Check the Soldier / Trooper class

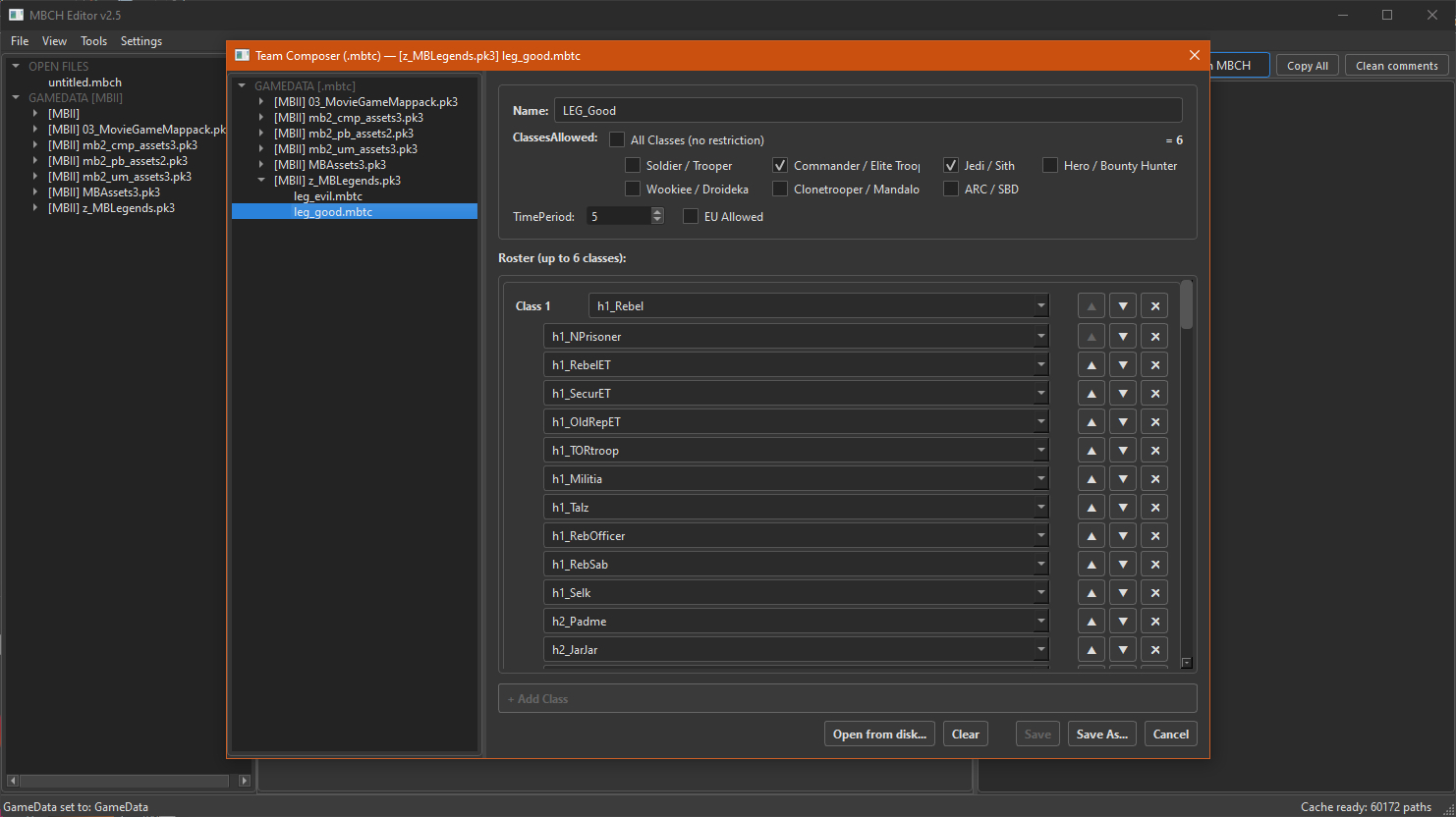point(633,165)
